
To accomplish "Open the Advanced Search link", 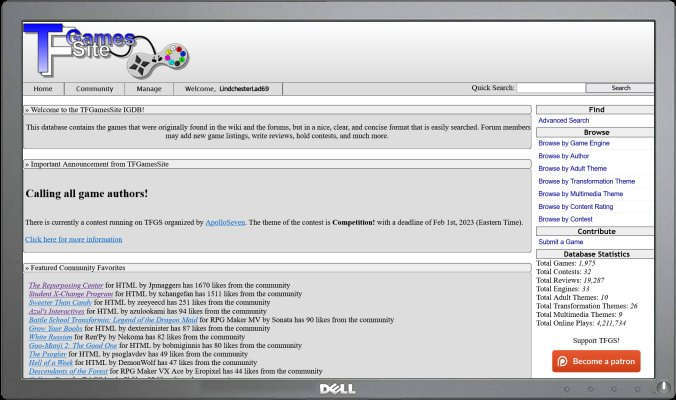I will [563, 121].
